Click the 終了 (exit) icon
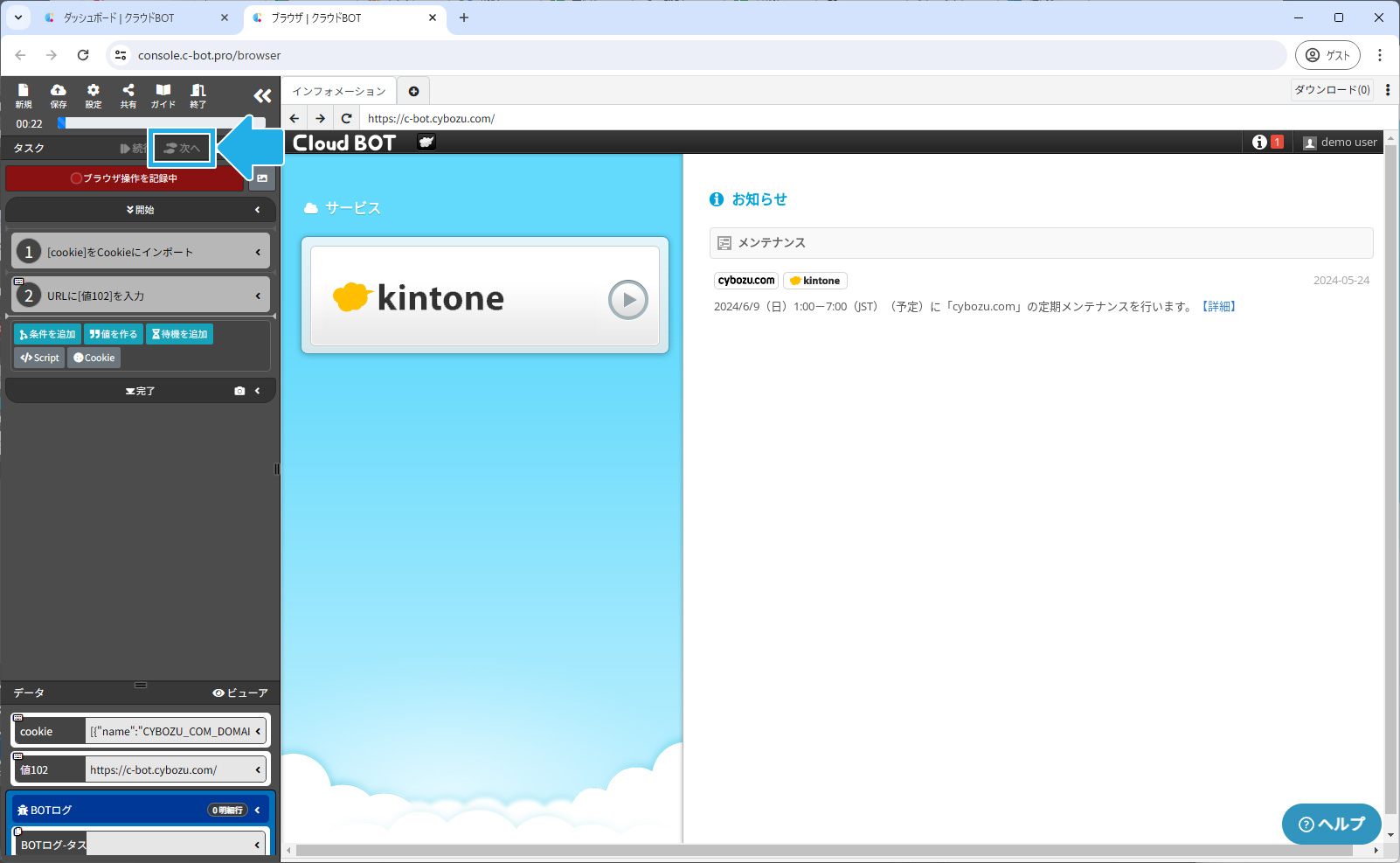The width and height of the screenshot is (1400, 863). (x=198, y=95)
